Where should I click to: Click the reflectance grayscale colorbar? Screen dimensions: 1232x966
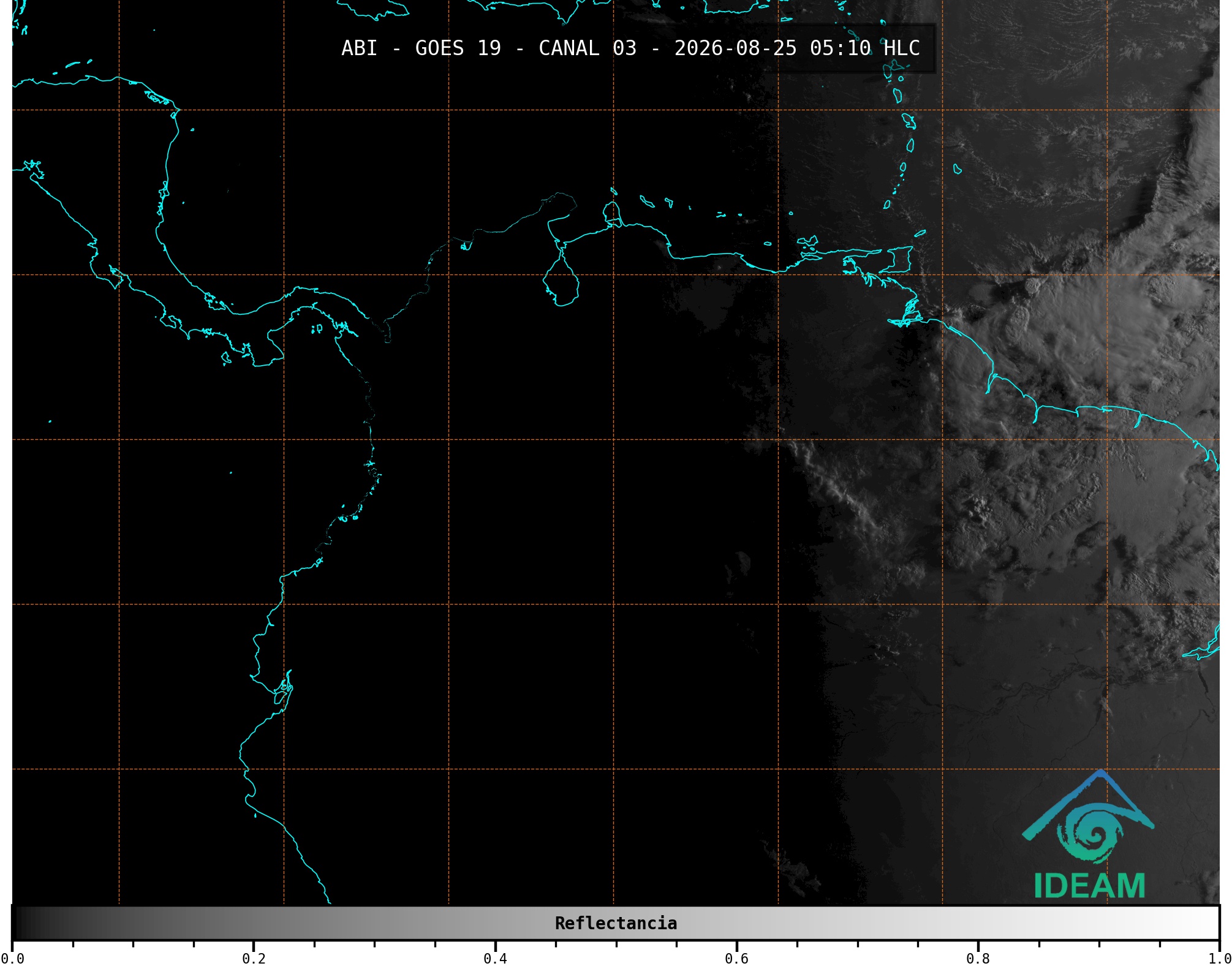[x=616, y=923]
